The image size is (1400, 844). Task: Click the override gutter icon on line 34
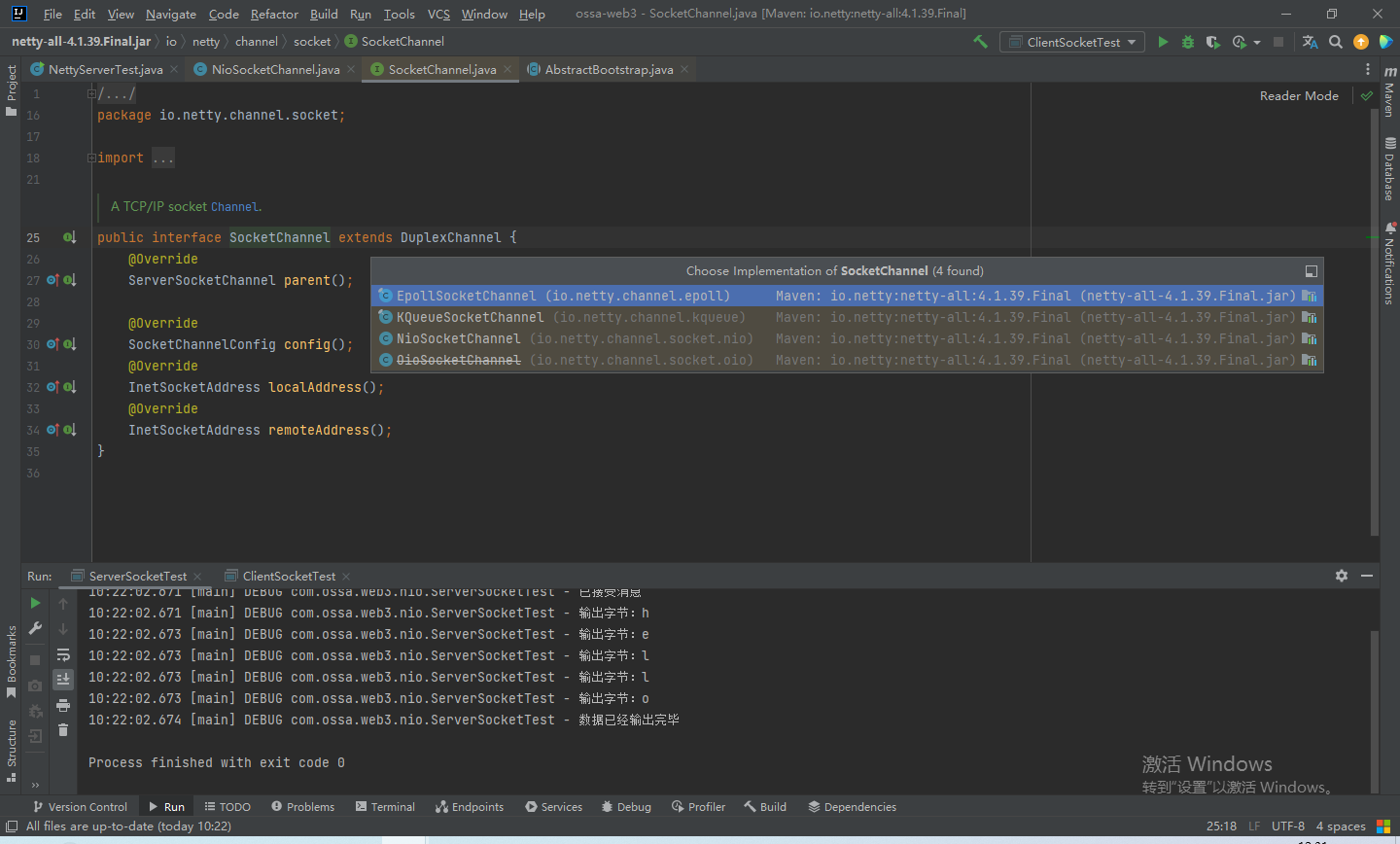52,430
